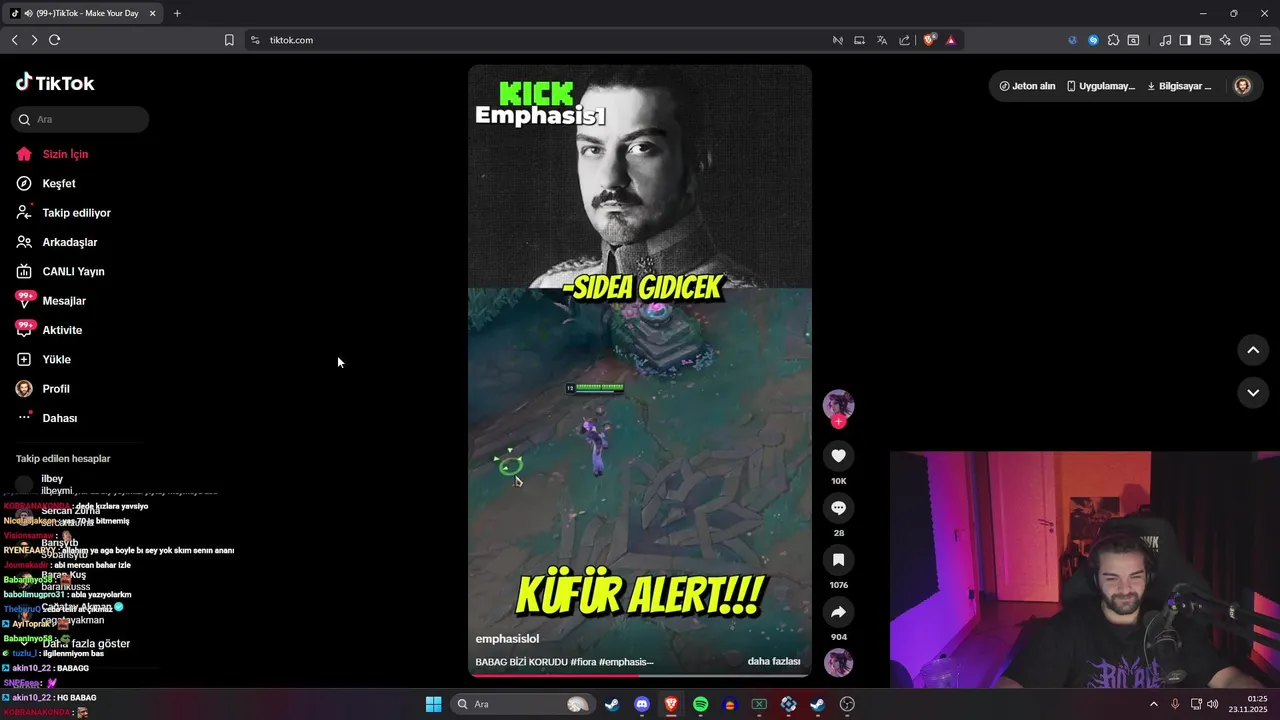Open the Brave Shields lion icon
1280x720 pixels.
click(x=930, y=40)
